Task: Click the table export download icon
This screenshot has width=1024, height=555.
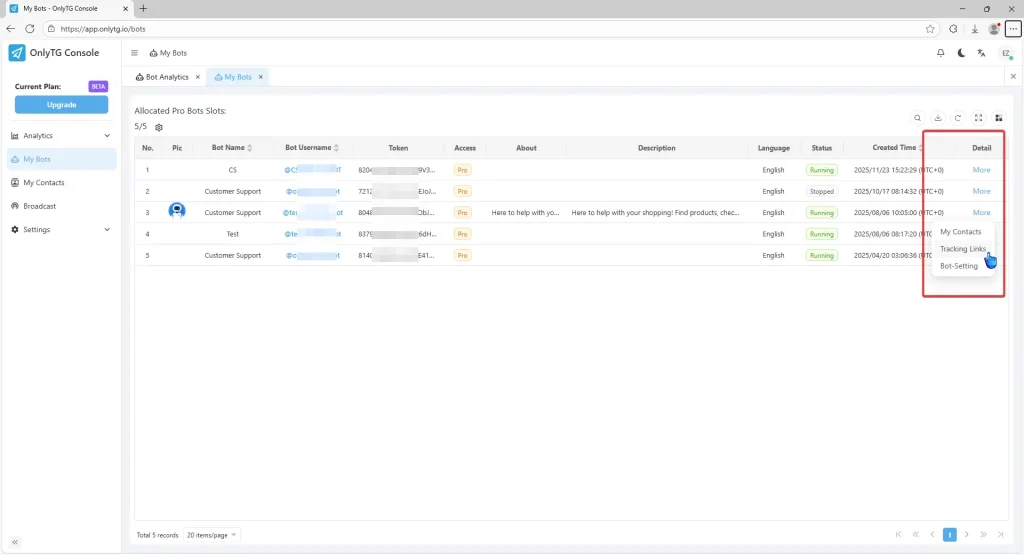Action: pyautogui.click(x=938, y=118)
